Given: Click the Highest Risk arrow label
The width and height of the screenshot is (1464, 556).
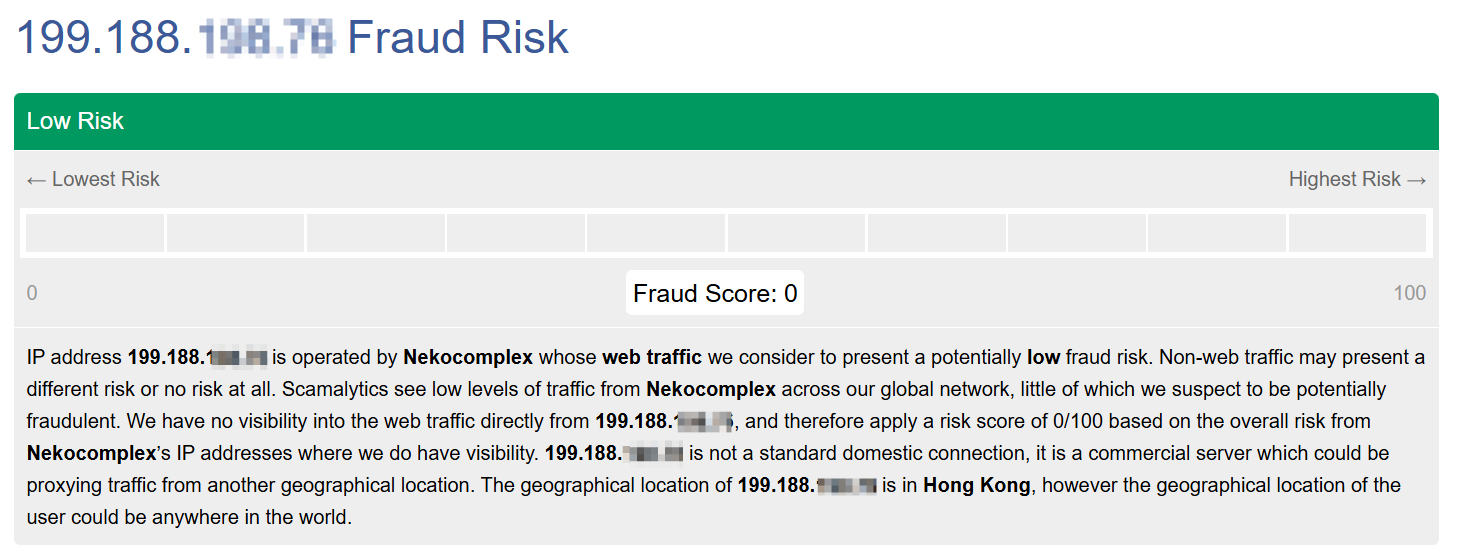Looking at the screenshot, I should pos(1357,179).
